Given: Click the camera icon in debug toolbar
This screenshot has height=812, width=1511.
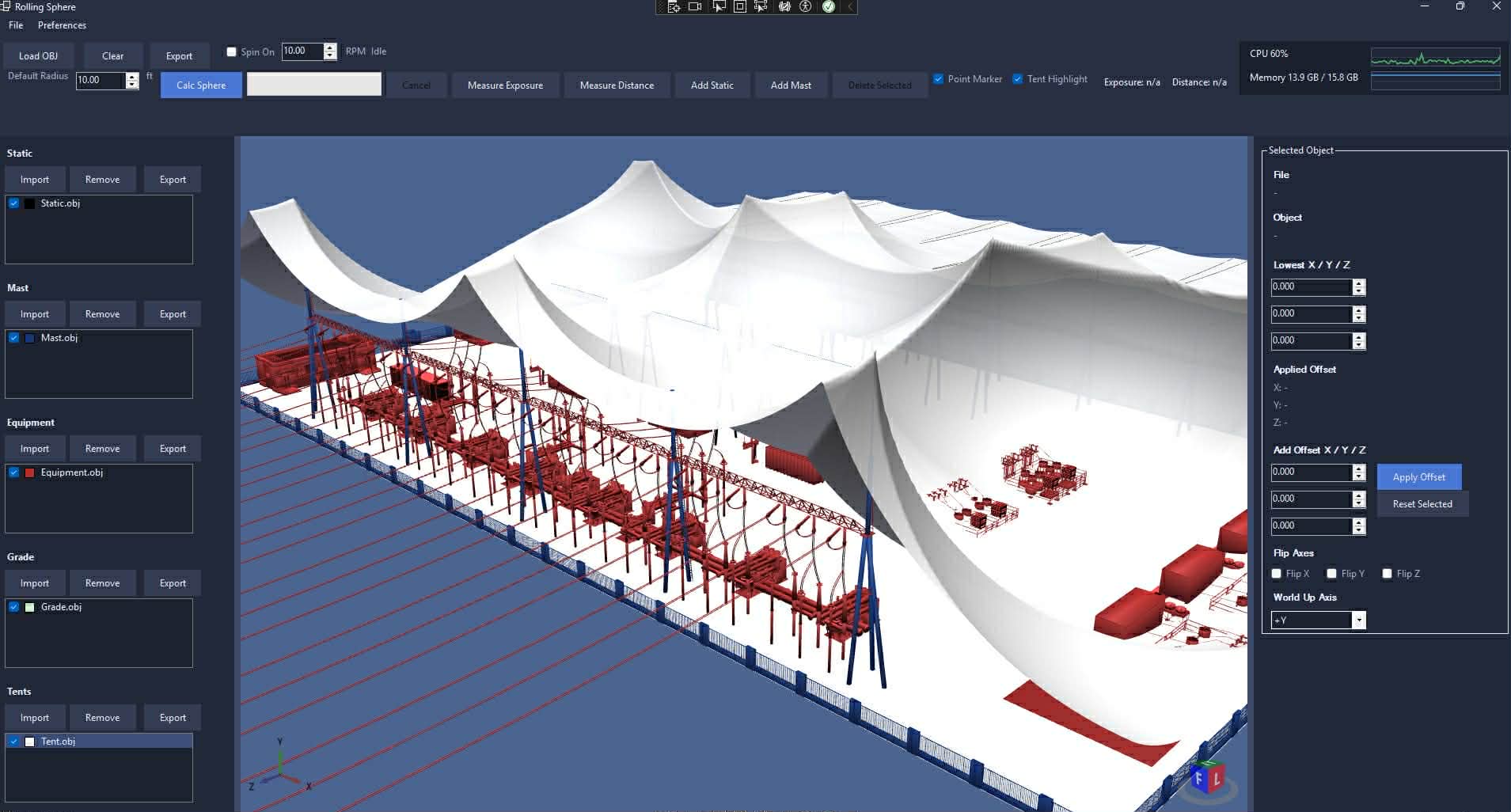Looking at the screenshot, I should [x=695, y=7].
